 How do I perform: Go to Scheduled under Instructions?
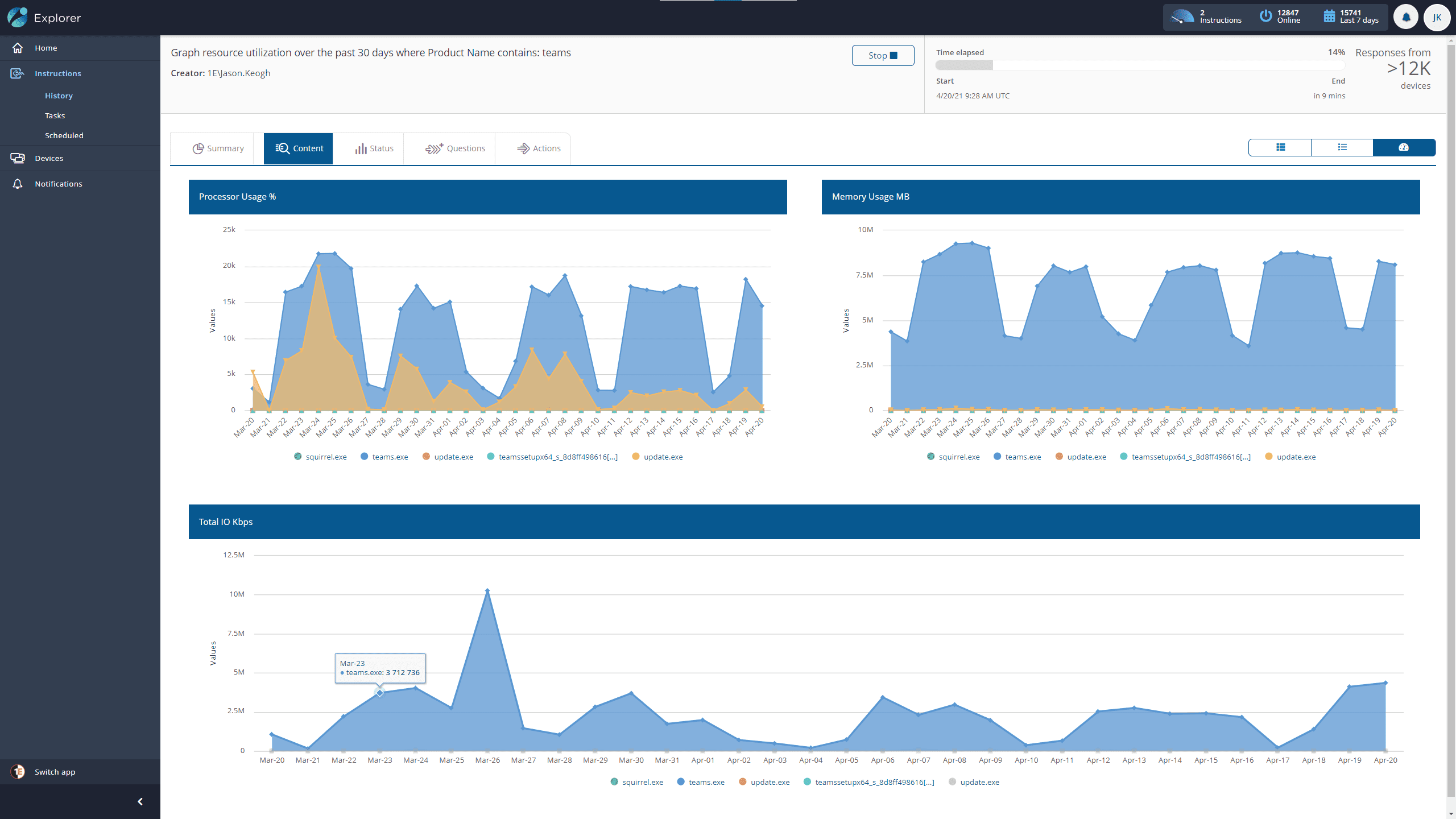tap(64, 135)
